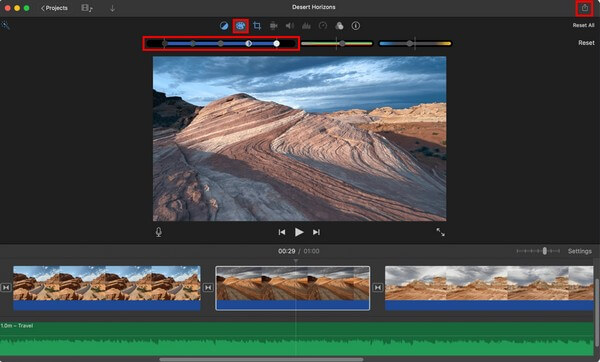The image size is (600, 362).
Task: Click the transition icon before the selected clip
Action: point(208,287)
